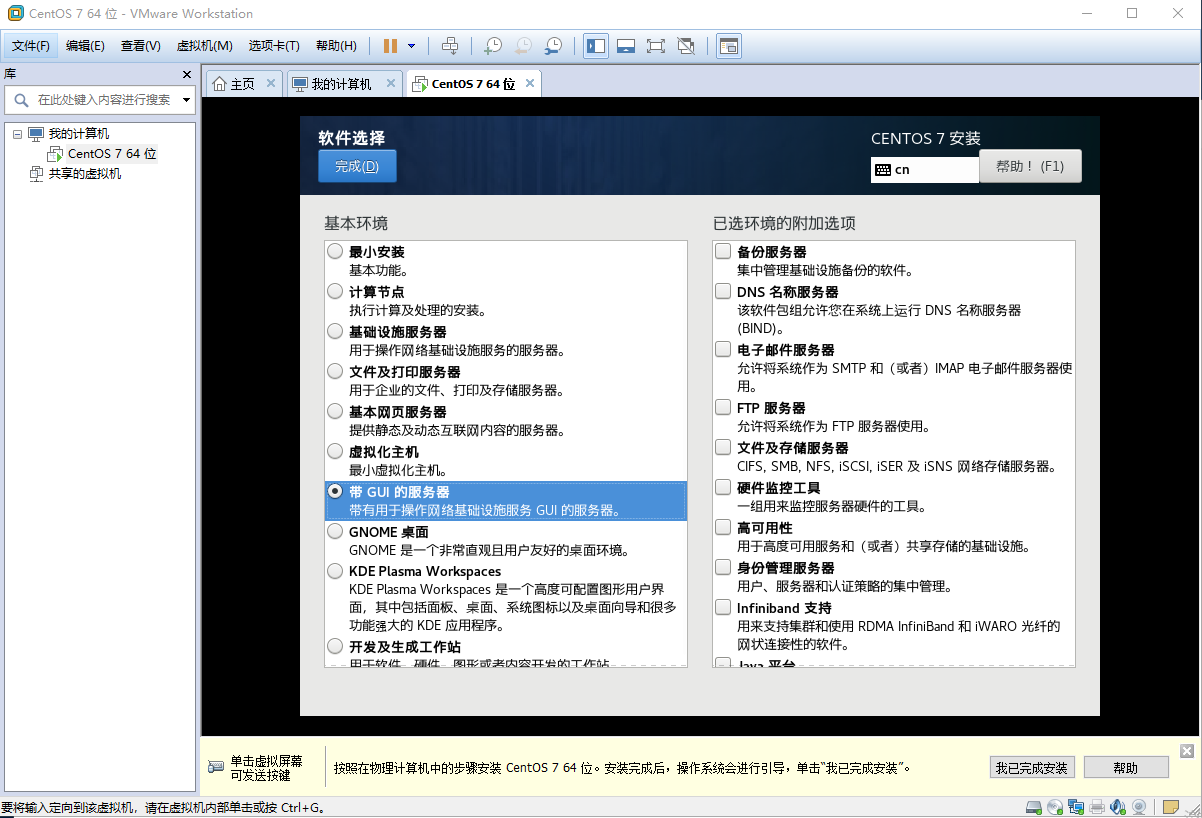Check the 身份管理服务器 checkbox
The image size is (1202, 818).
coord(723,567)
